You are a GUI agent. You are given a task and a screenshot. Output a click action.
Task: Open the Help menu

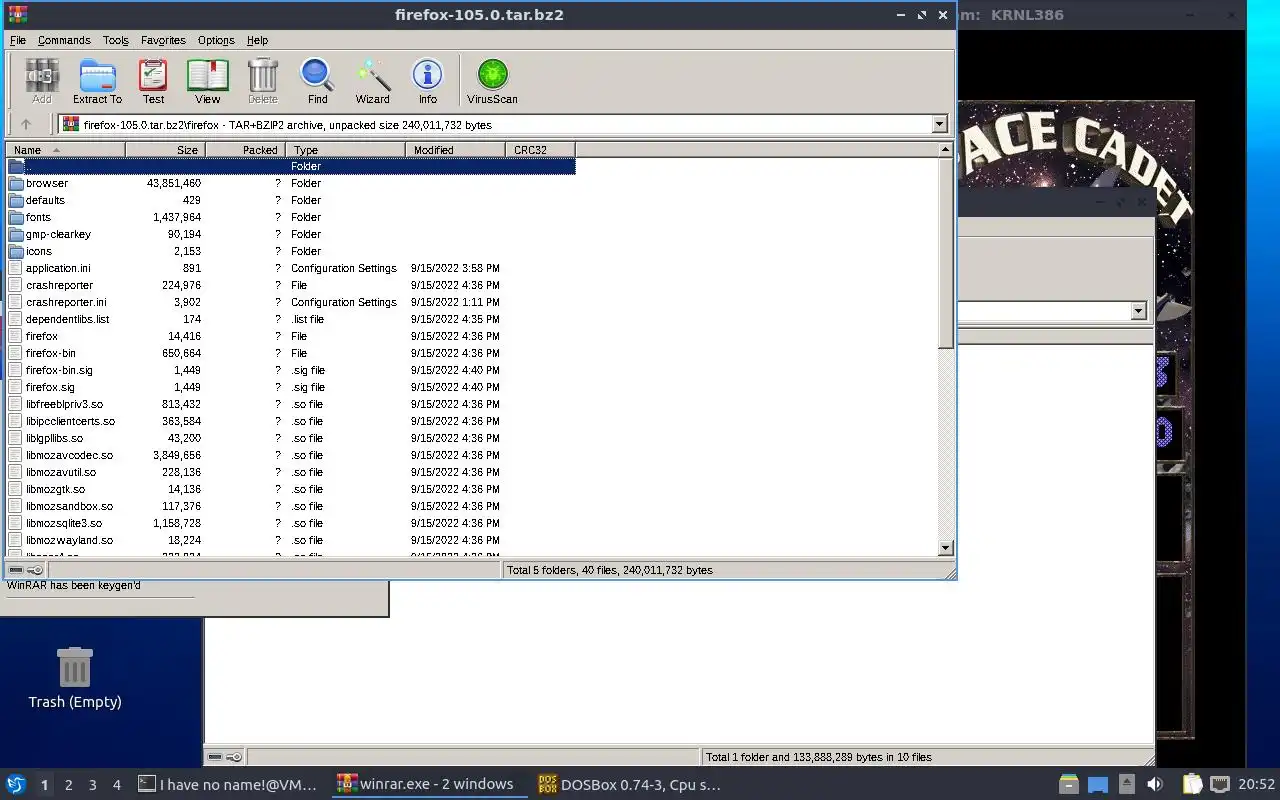coord(257,40)
